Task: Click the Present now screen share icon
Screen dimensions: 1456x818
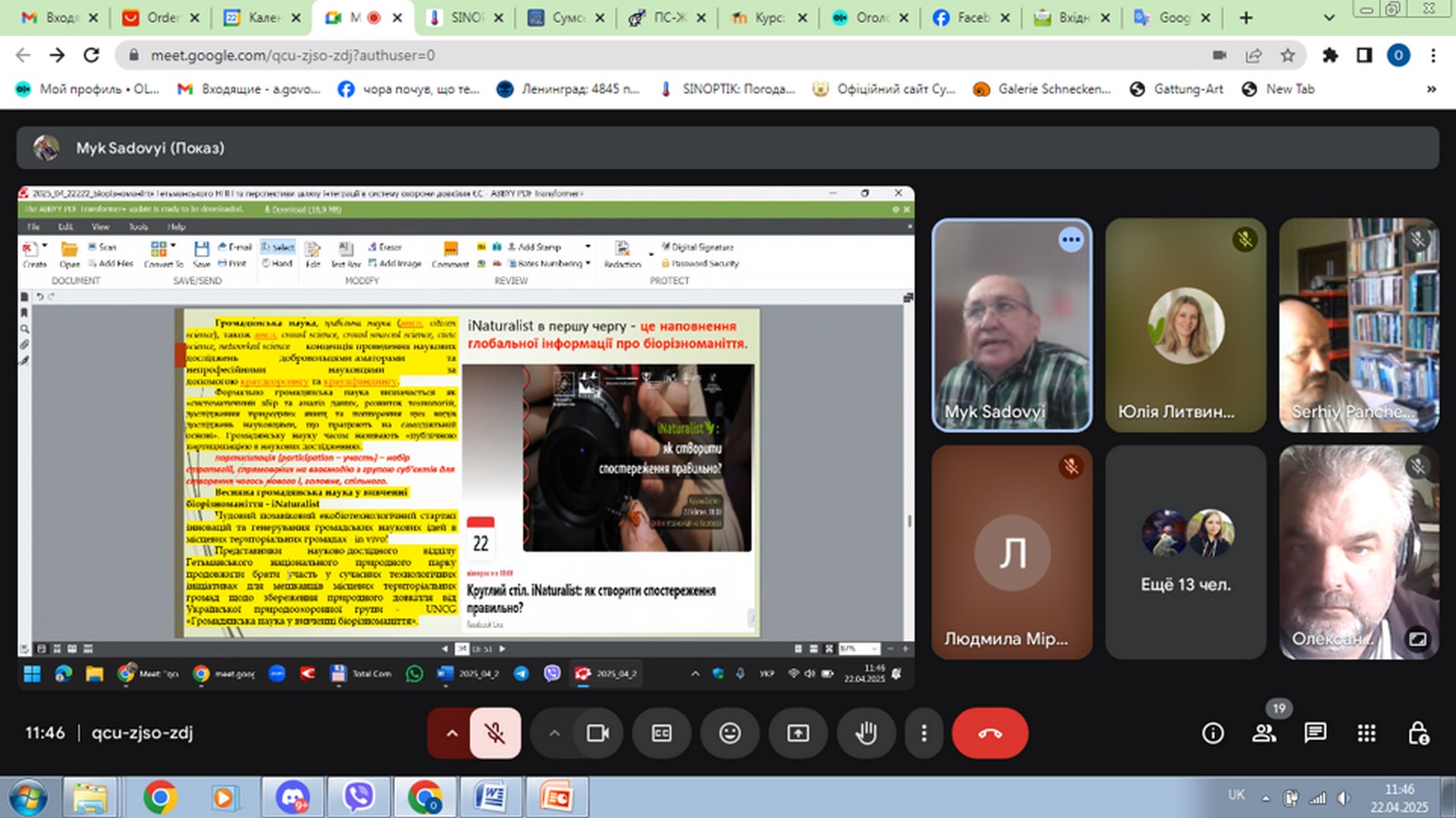Action: tap(798, 733)
